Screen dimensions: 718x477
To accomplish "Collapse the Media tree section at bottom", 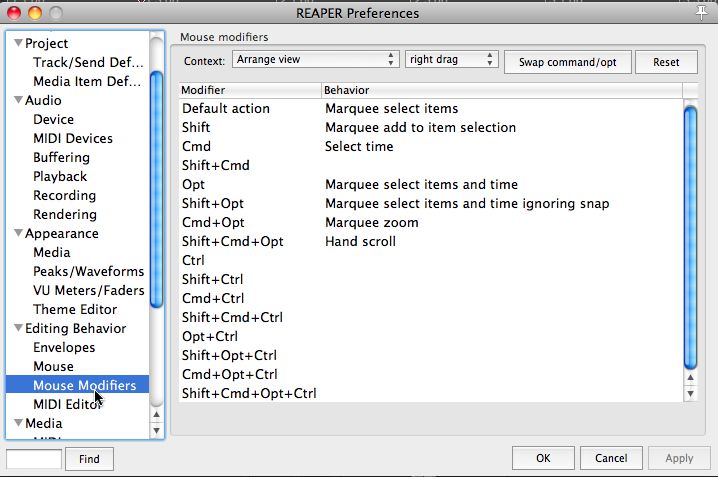I will (18, 423).
